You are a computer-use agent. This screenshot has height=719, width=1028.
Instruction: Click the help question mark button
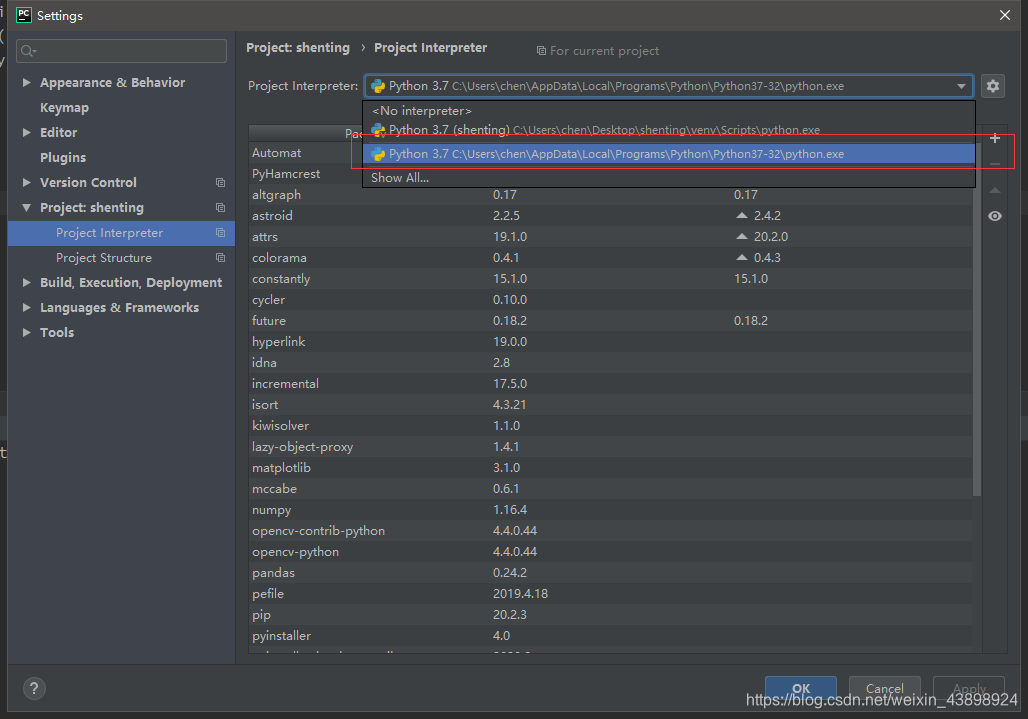point(34,688)
